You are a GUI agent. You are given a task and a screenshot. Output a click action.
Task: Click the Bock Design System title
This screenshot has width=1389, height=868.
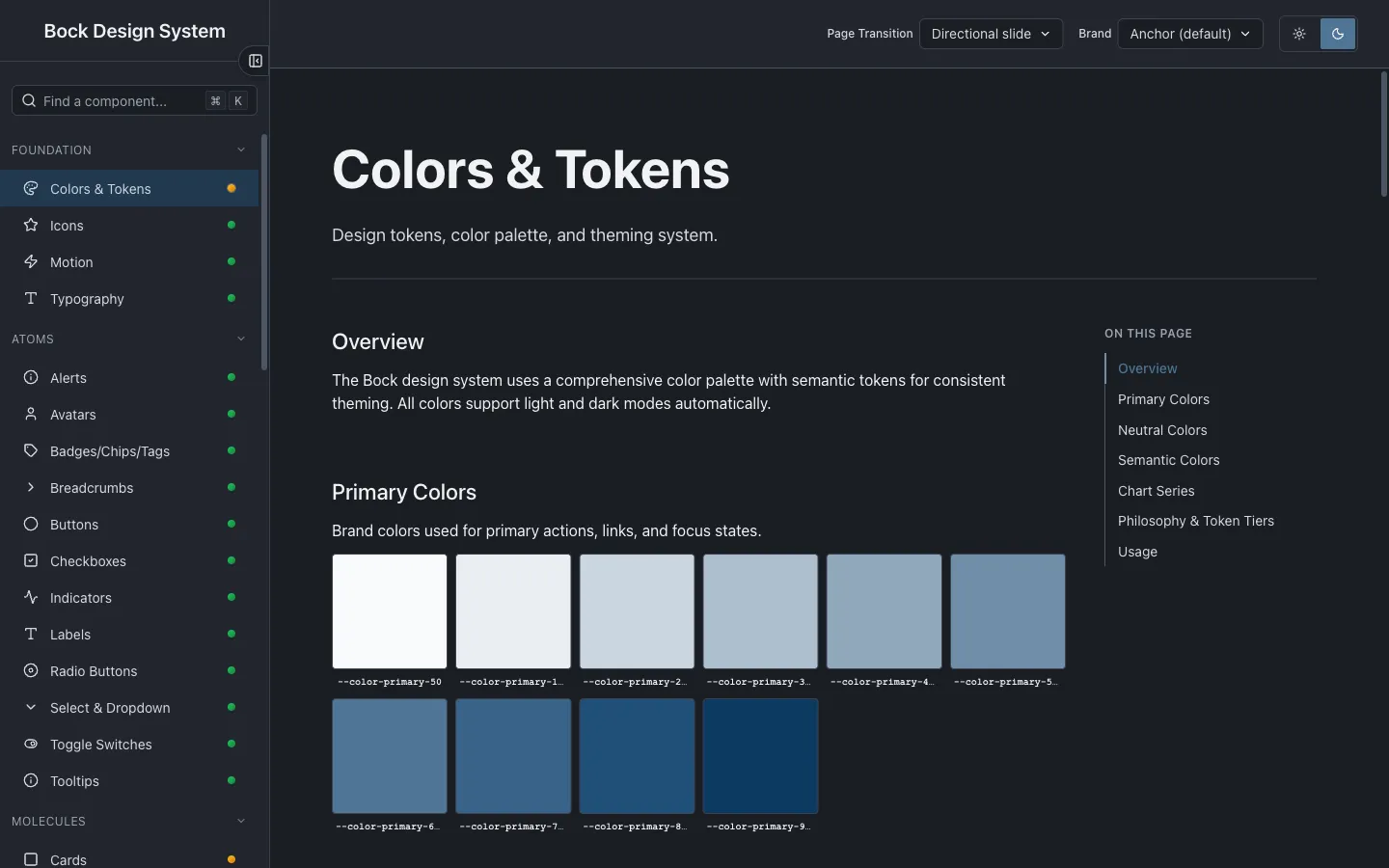pos(134,31)
